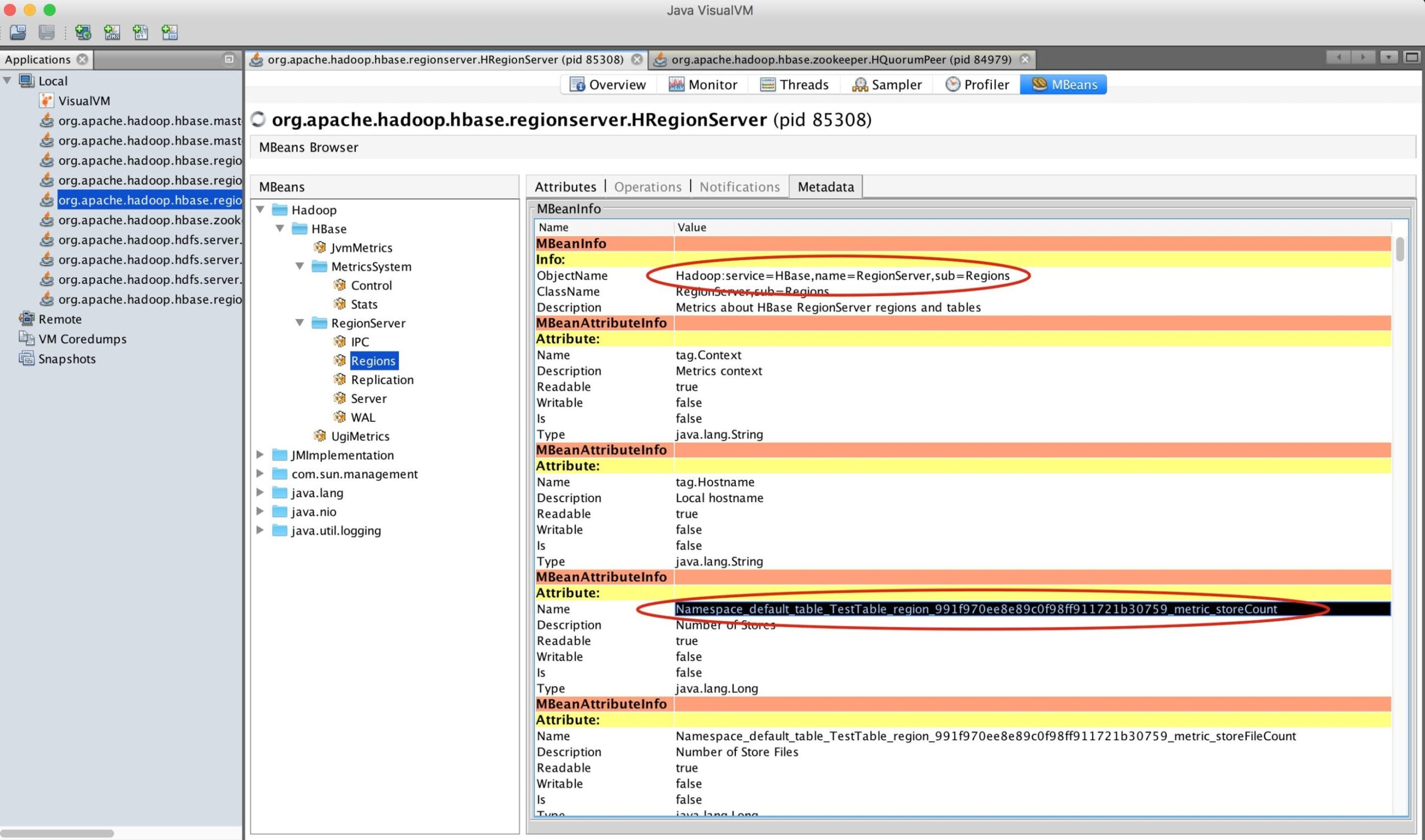Click the Local computer icon
Image resolution: width=1425 pixels, height=840 pixels.
coord(27,80)
